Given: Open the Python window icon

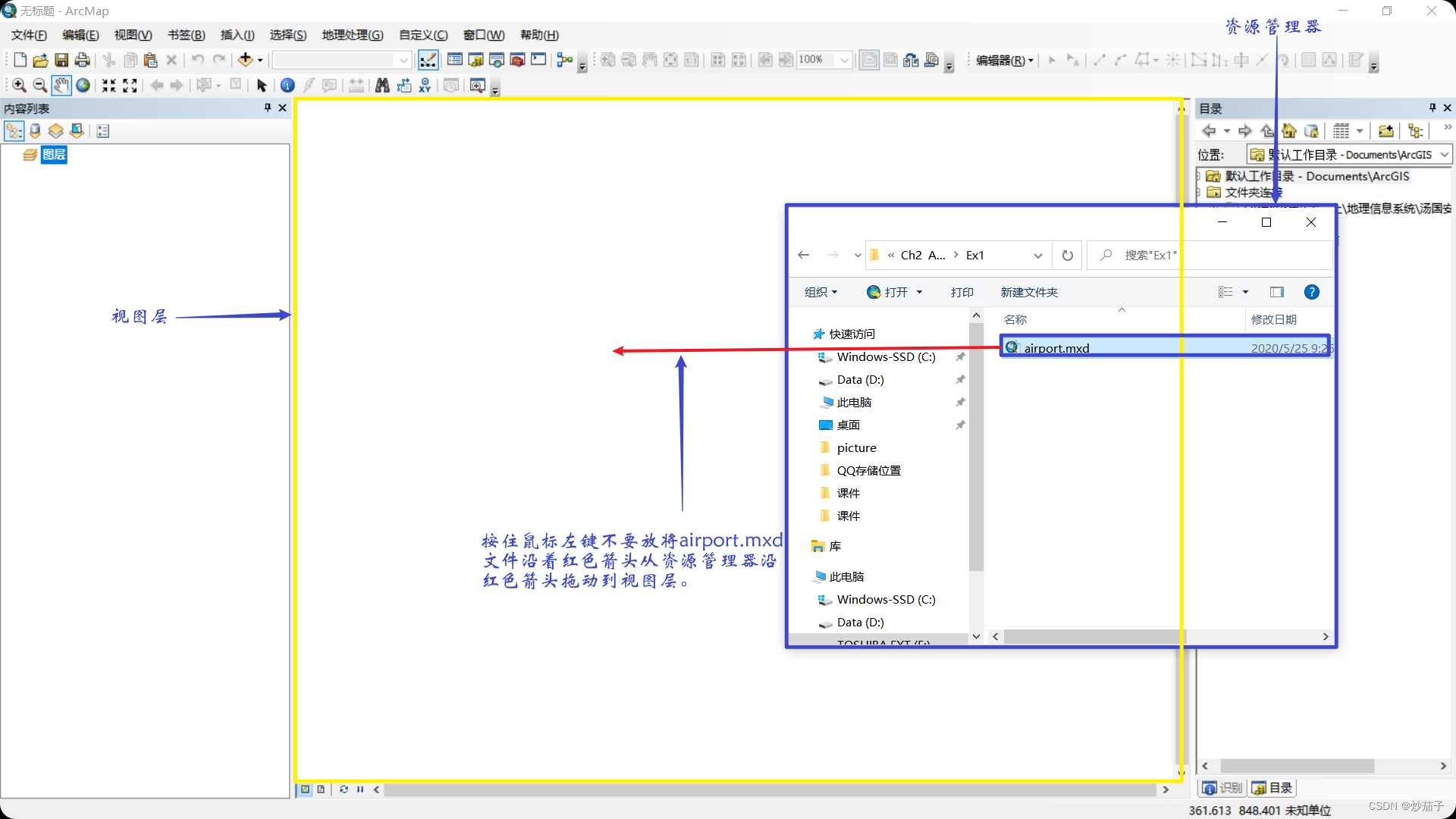Looking at the screenshot, I should [x=538, y=60].
